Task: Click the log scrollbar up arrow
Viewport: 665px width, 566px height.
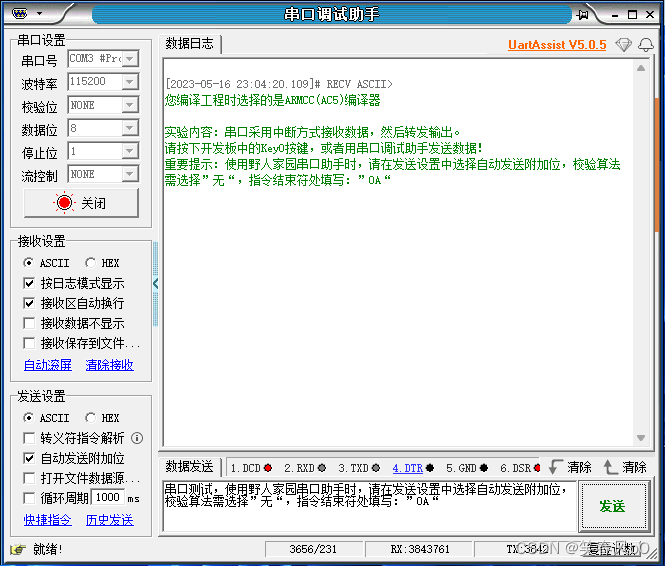Action: (641, 68)
